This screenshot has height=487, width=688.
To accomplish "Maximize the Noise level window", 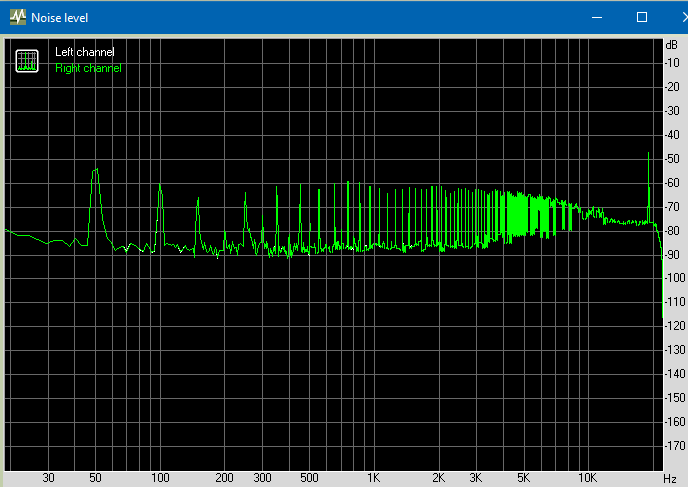I will tap(642, 17).
